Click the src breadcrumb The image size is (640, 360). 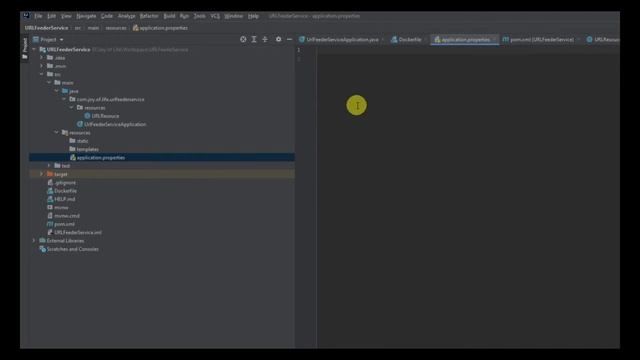(78, 28)
